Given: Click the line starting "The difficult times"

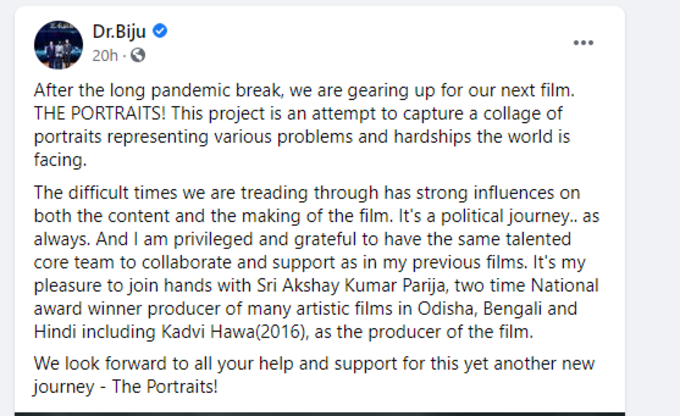Looking at the screenshot, I should point(307,193).
